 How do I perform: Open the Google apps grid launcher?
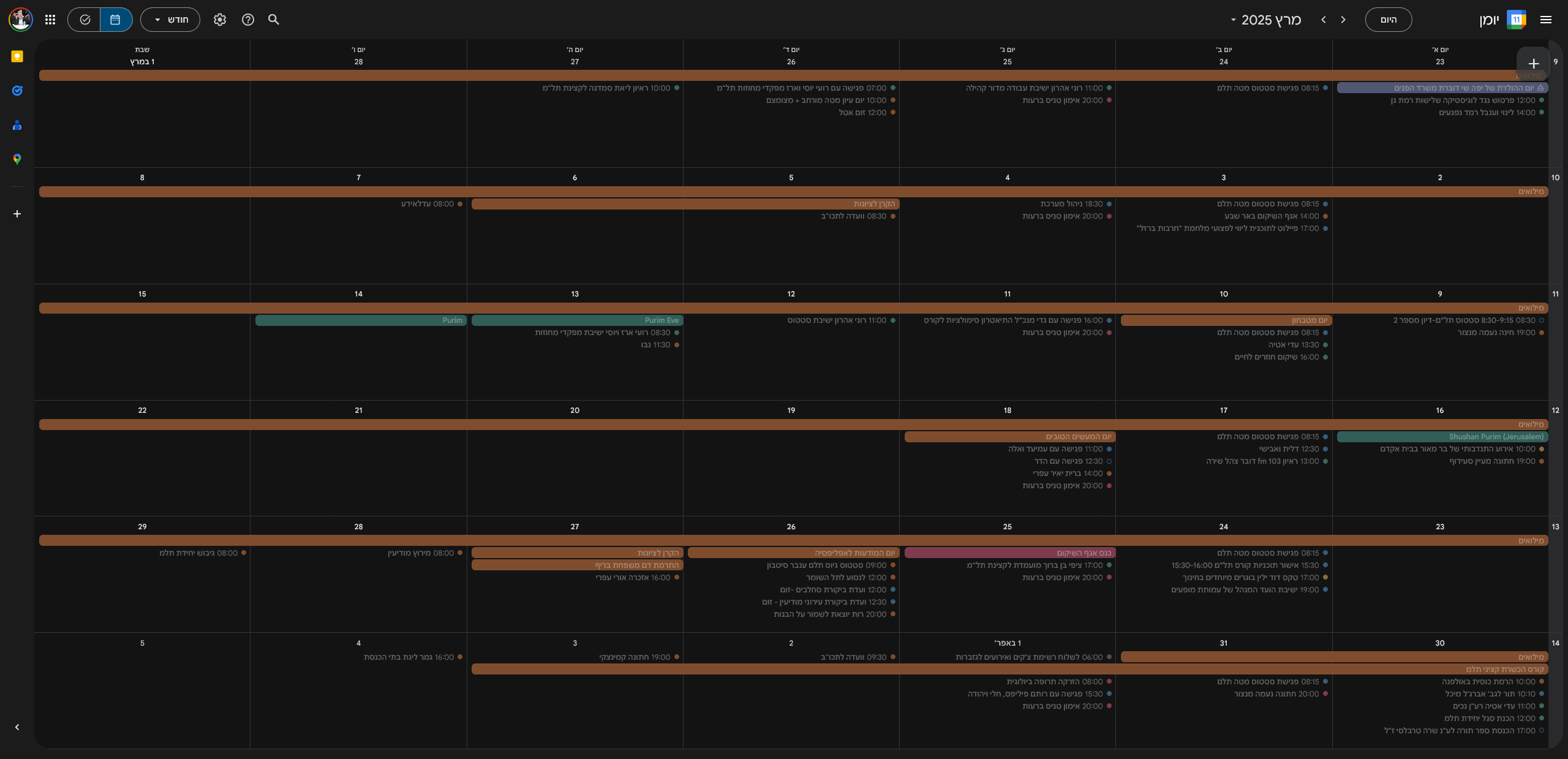click(50, 20)
